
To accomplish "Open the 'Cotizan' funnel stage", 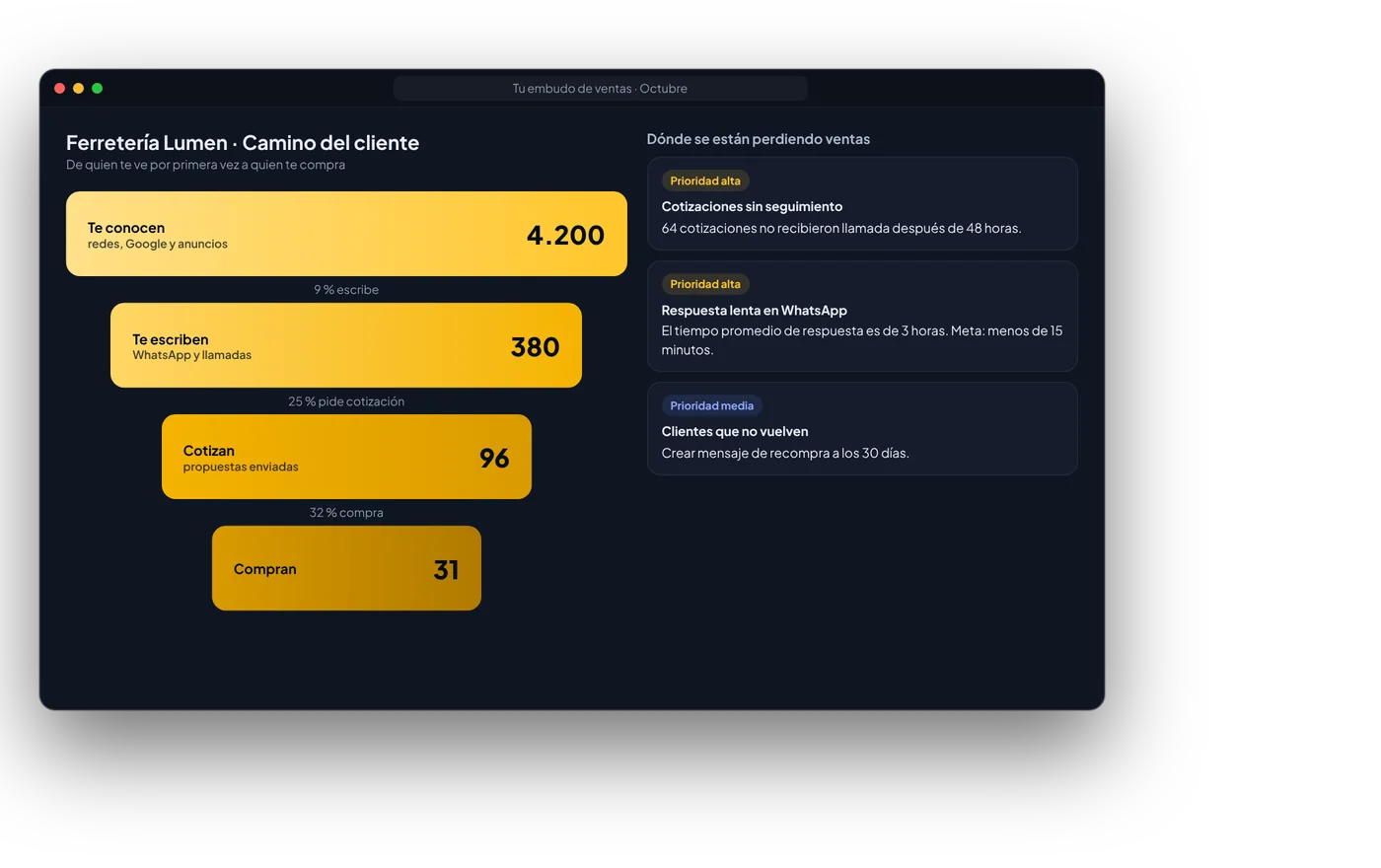I will [x=346, y=457].
